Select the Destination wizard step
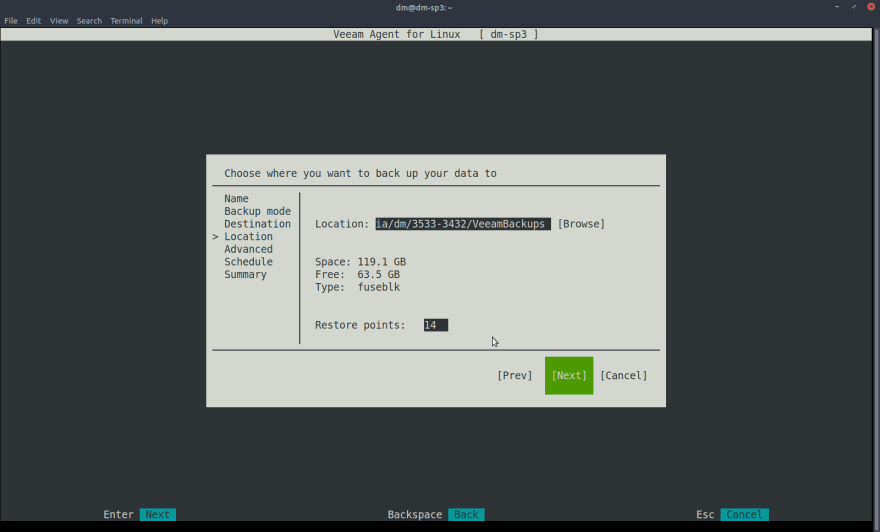This screenshot has height=532, width=880. coord(258,224)
